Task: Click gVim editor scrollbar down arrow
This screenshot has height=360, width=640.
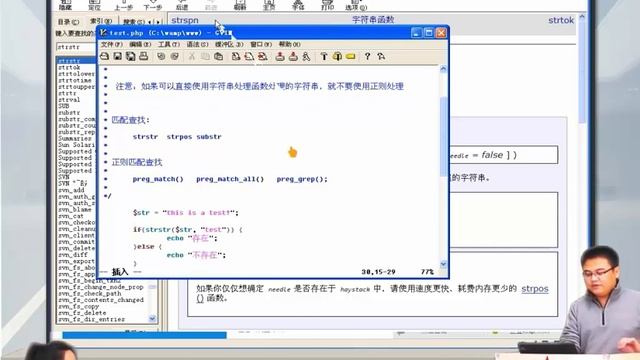Action: (x=444, y=264)
